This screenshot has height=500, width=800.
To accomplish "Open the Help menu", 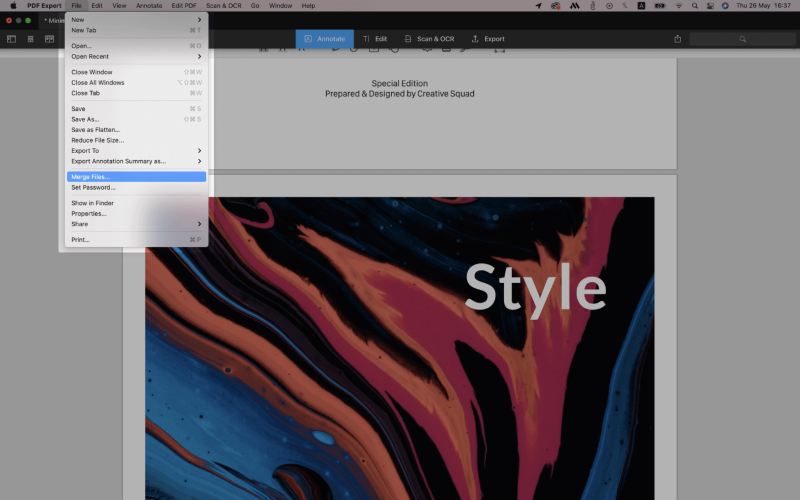I will [308, 6].
